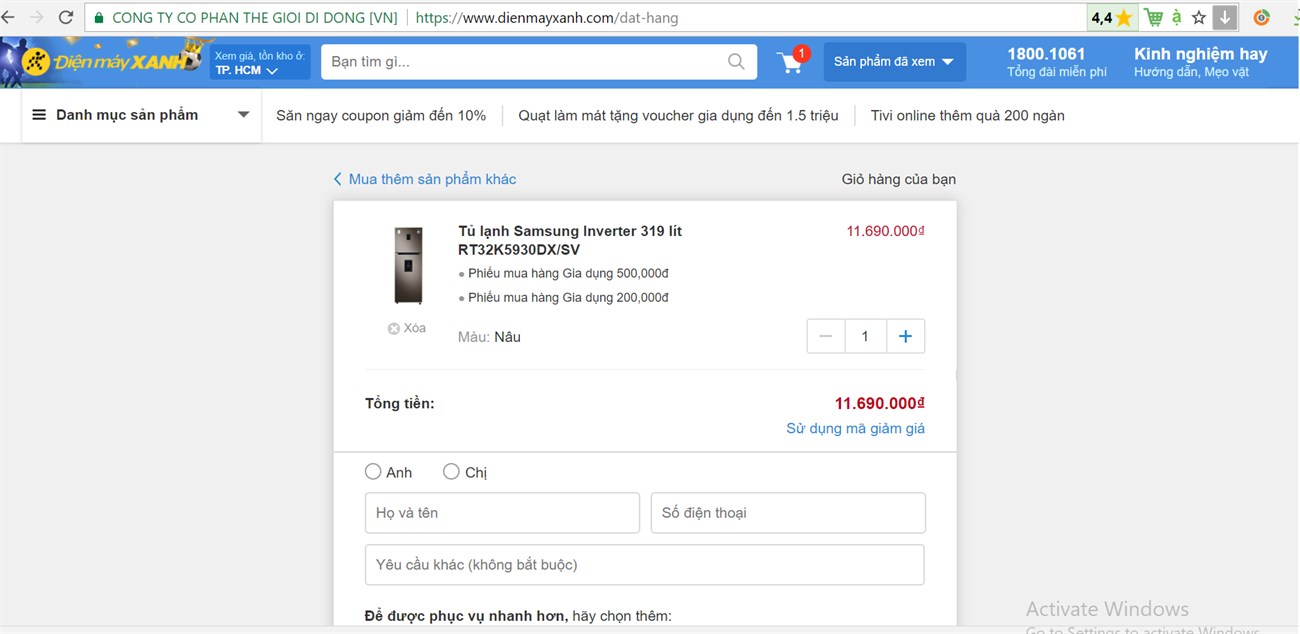Open the Tủ lạnh Samsung Inverter 319 lít title
1300x634 pixels.
coord(570,240)
